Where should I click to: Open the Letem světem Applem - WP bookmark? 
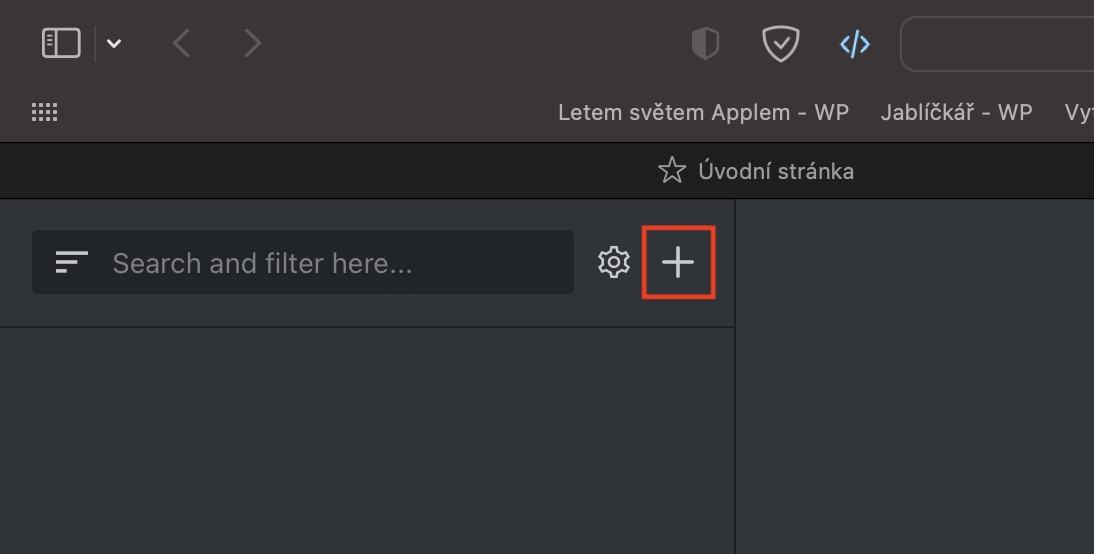703,112
